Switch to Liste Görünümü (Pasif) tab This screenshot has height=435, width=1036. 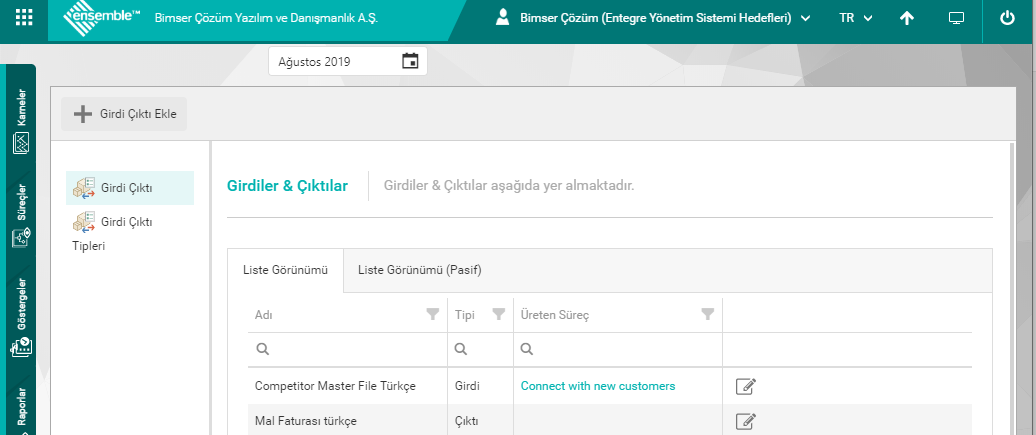coord(421,270)
